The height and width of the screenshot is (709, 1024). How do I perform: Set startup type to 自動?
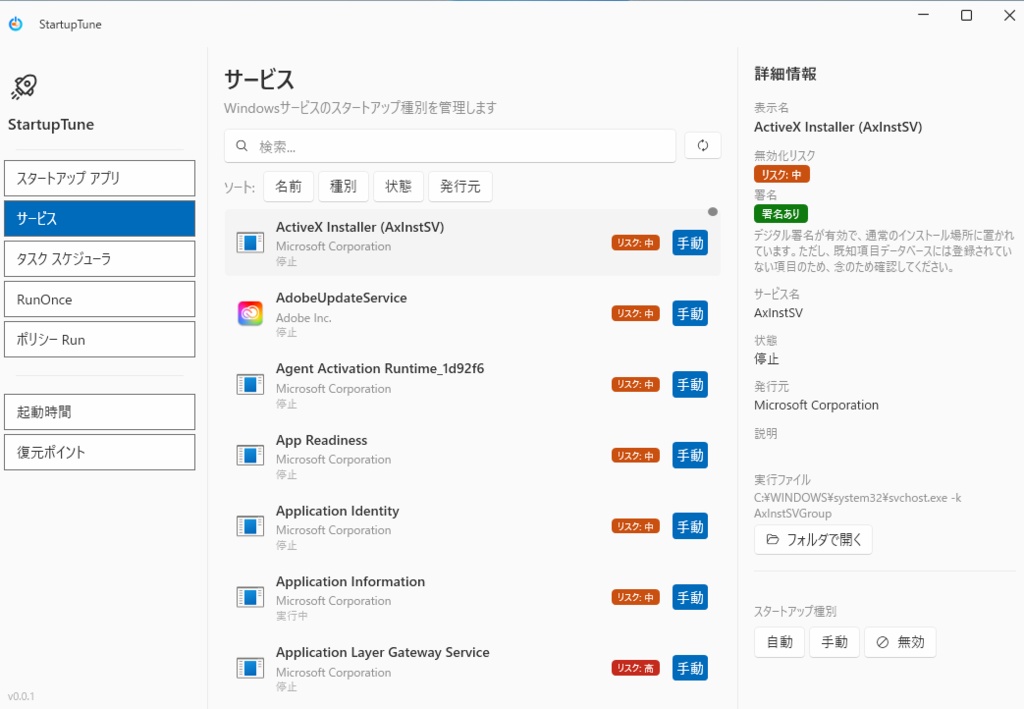click(780, 642)
